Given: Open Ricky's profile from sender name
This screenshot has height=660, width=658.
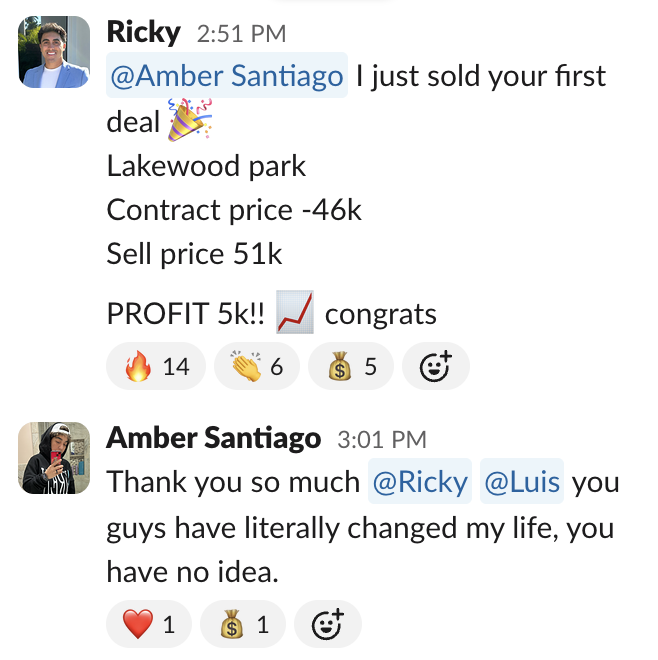Looking at the screenshot, I should pyautogui.click(x=144, y=32).
